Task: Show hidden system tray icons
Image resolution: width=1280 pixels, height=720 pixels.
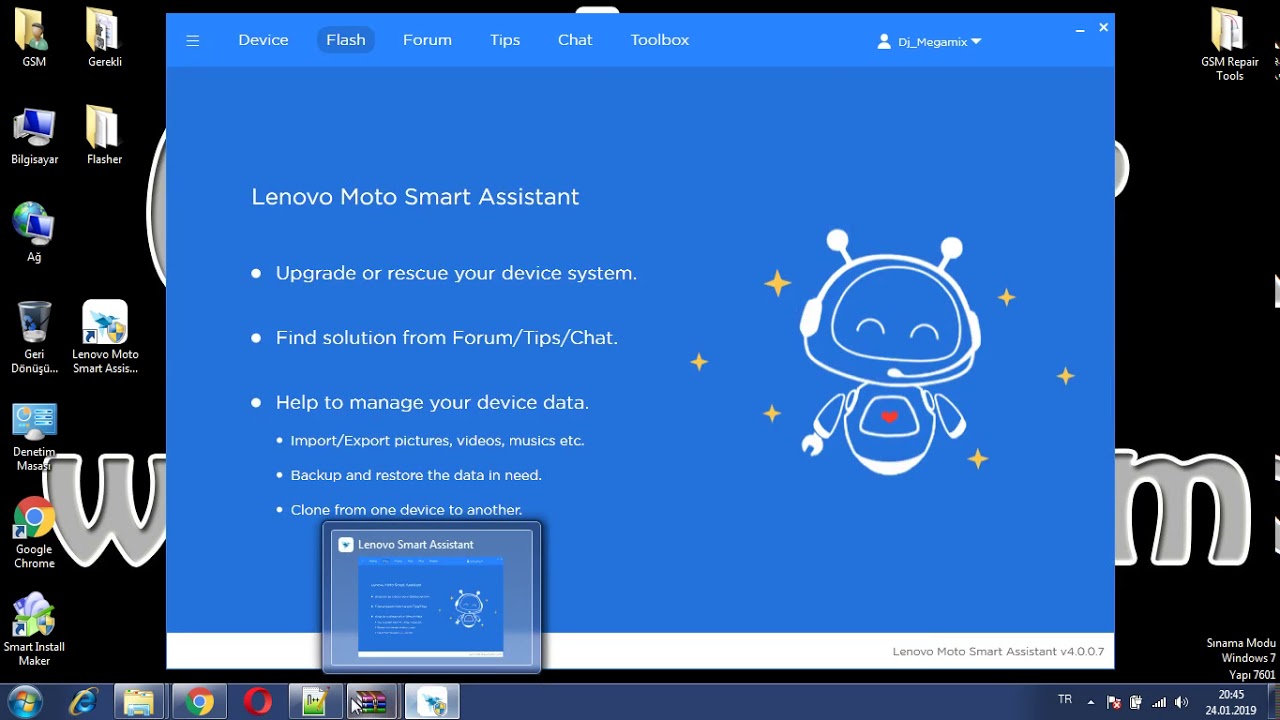Action: tap(1091, 702)
